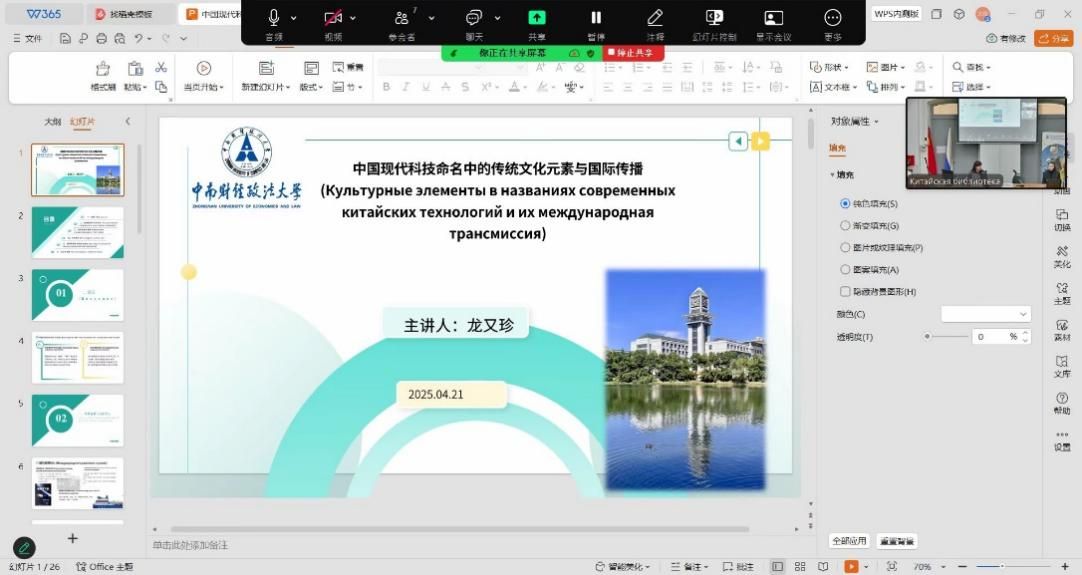The image size is (1082, 575).
Task: Switch to the 大纲 outline tab
Action: (x=53, y=122)
